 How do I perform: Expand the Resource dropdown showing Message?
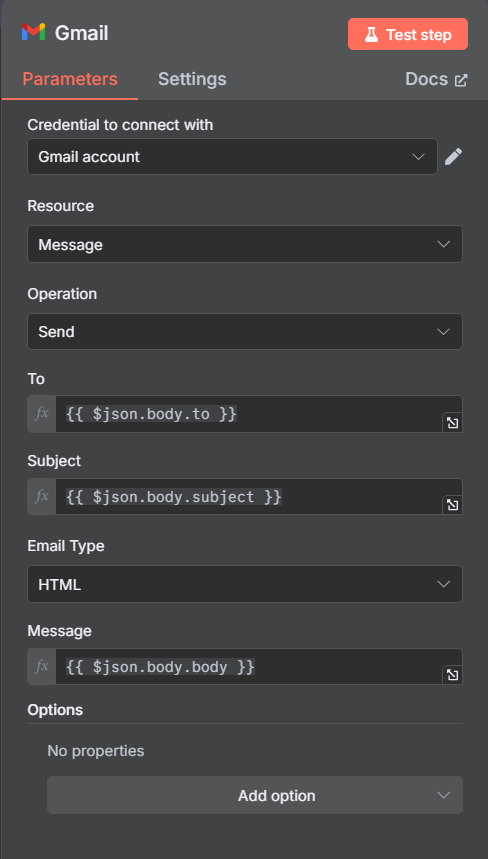point(245,244)
